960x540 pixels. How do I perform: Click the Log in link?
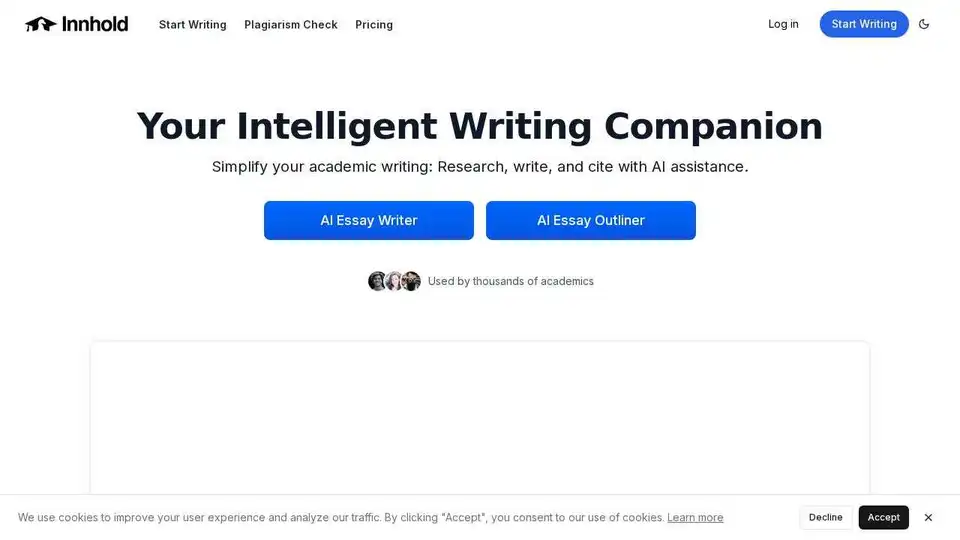pos(783,24)
